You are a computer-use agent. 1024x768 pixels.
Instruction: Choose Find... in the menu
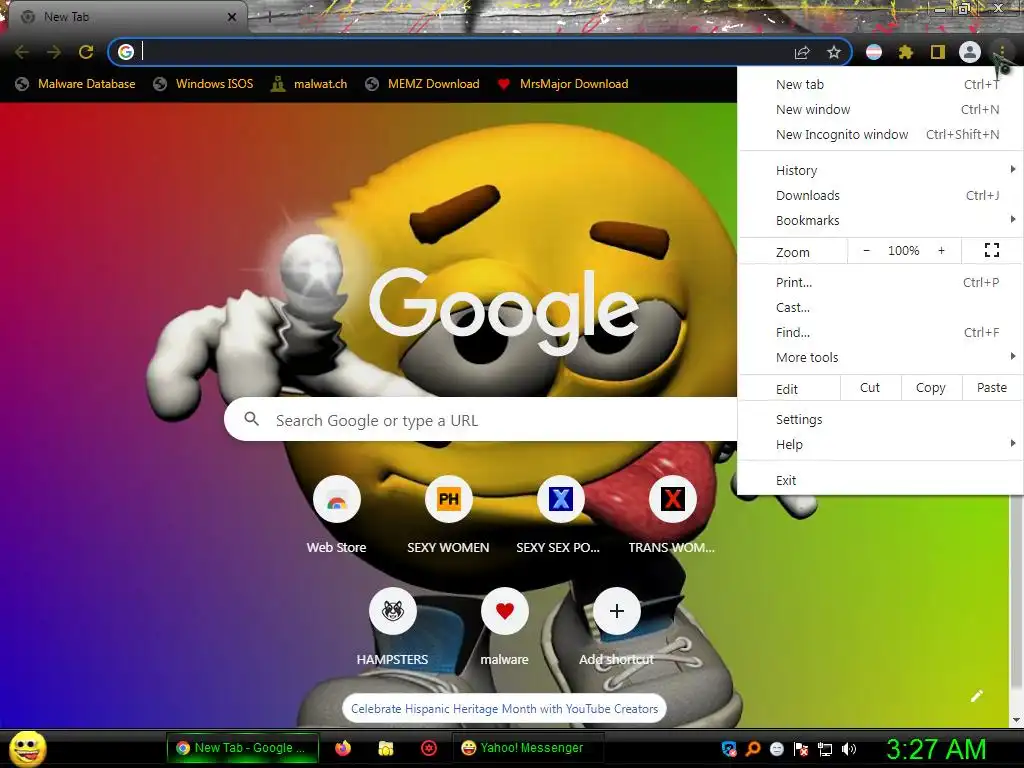880,332
